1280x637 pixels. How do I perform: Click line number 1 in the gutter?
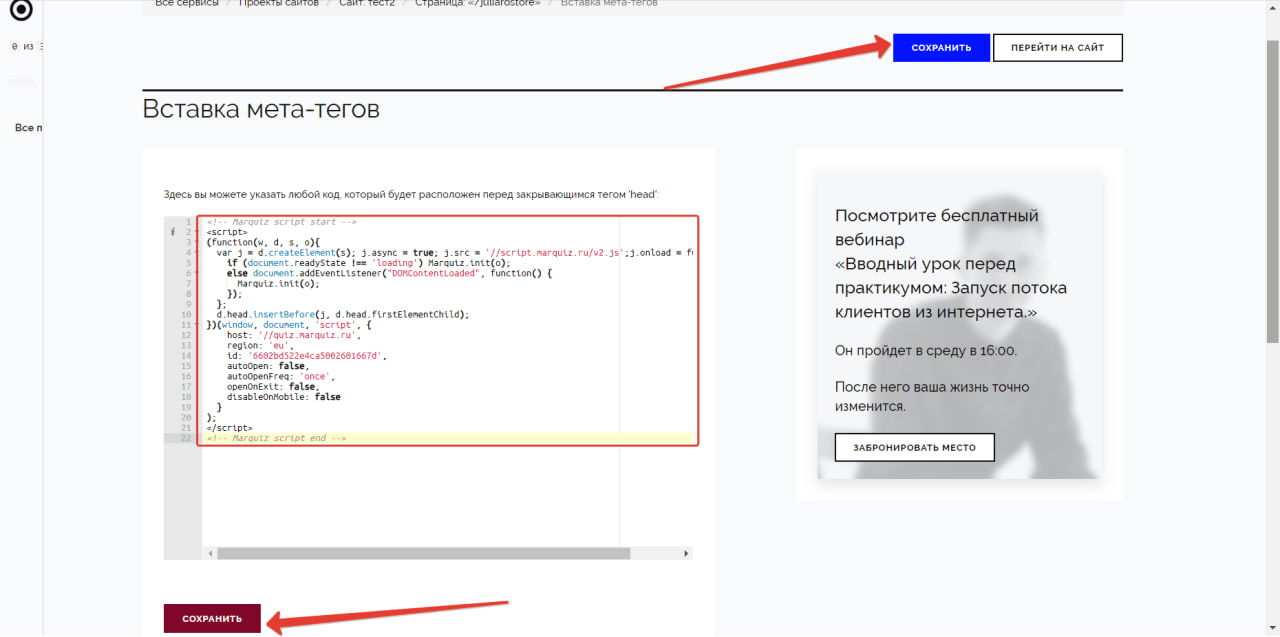[188, 221]
